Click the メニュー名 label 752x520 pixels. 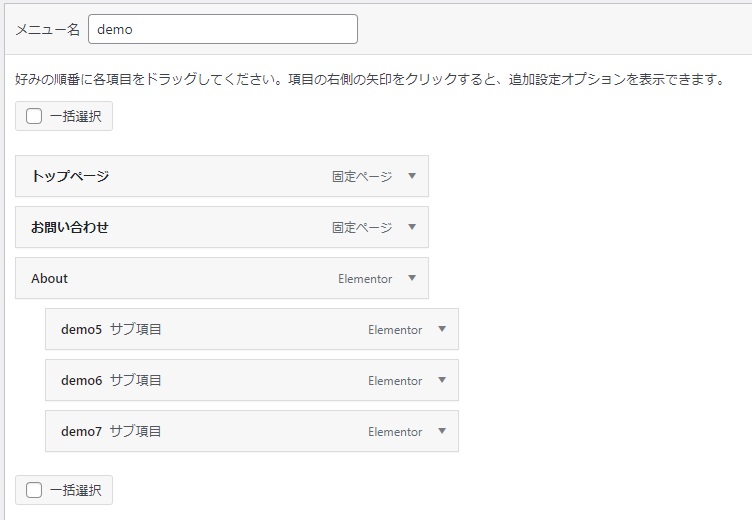[x=47, y=30]
